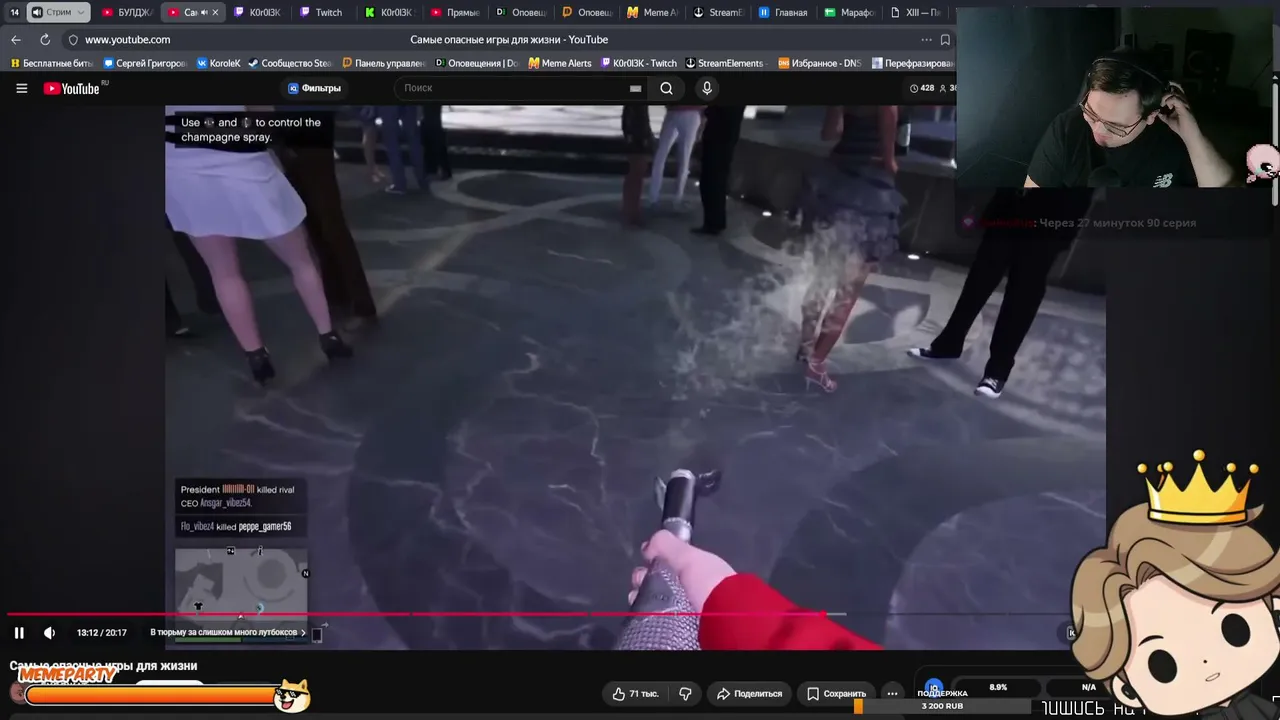The height and width of the screenshot is (720, 1280).
Task: Switch to the XIII tab
Action: 914,13
